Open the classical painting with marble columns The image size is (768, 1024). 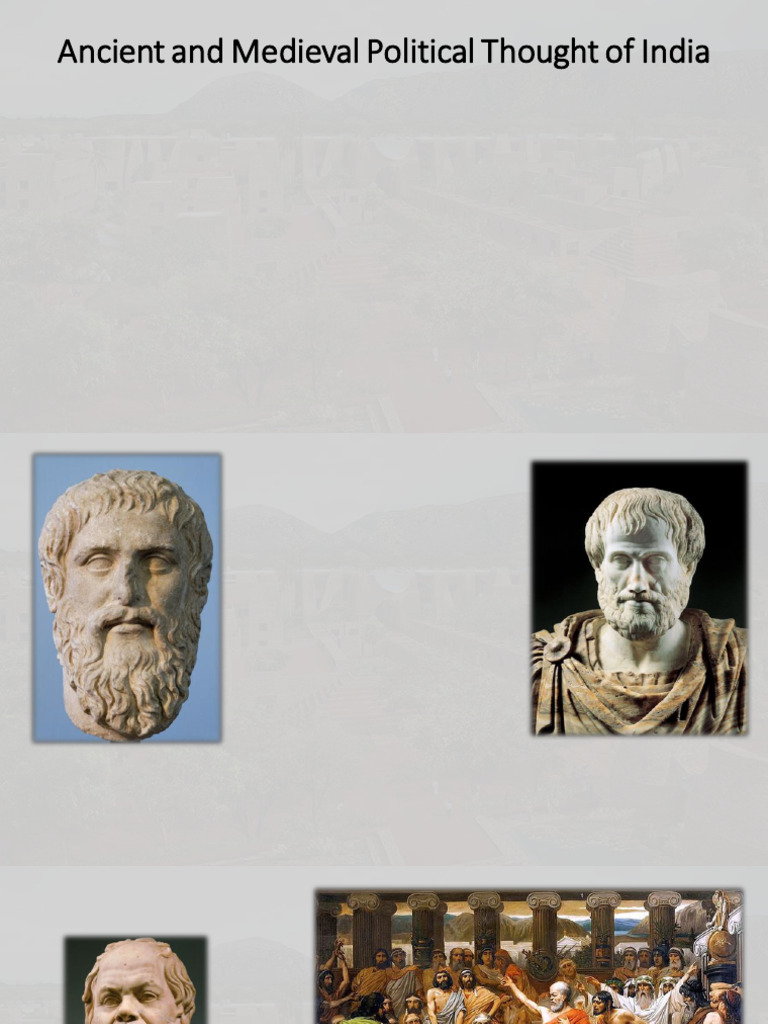click(529, 957)
